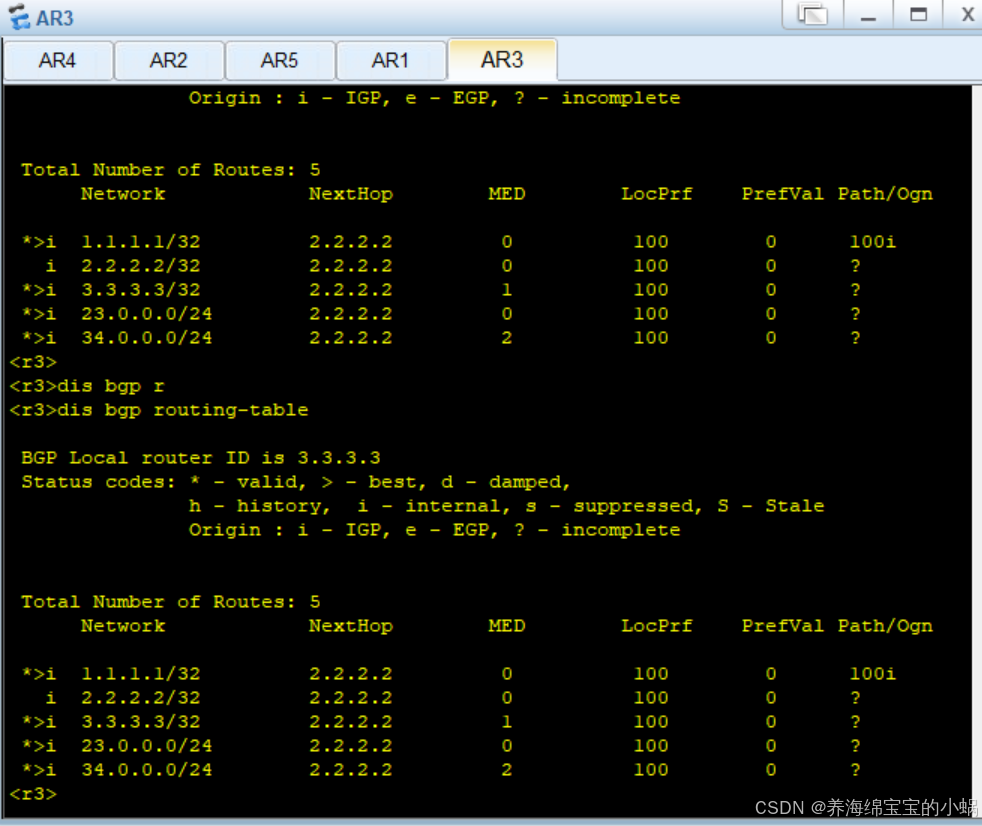The width and height of the screenshot is (982, 826).
Task: Click 1.1.1.1/32 in the lower table
Action: click(x=141, y=674)
